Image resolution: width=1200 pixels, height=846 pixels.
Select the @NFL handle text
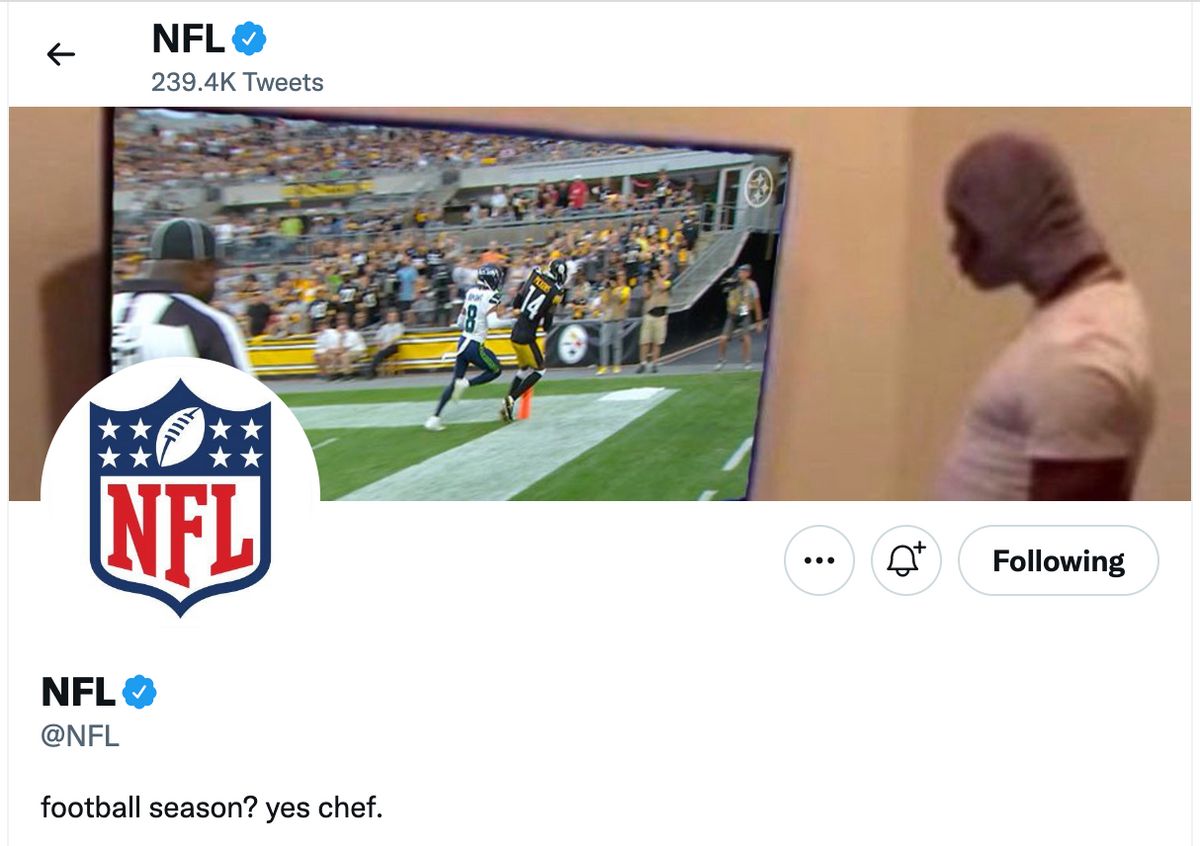(80, 737)
